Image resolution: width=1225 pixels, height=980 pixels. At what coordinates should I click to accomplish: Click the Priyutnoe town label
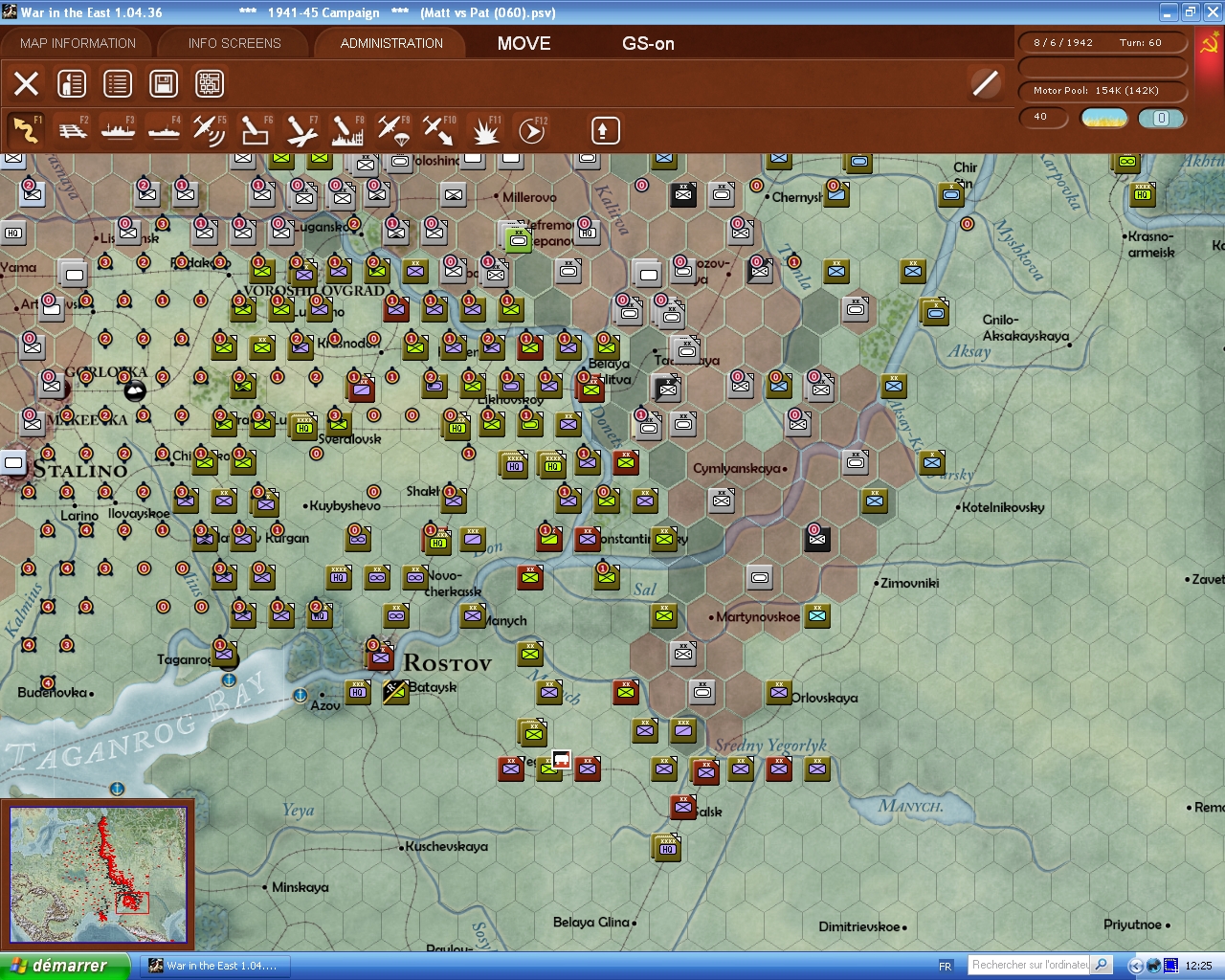(x=1132, y=924)
